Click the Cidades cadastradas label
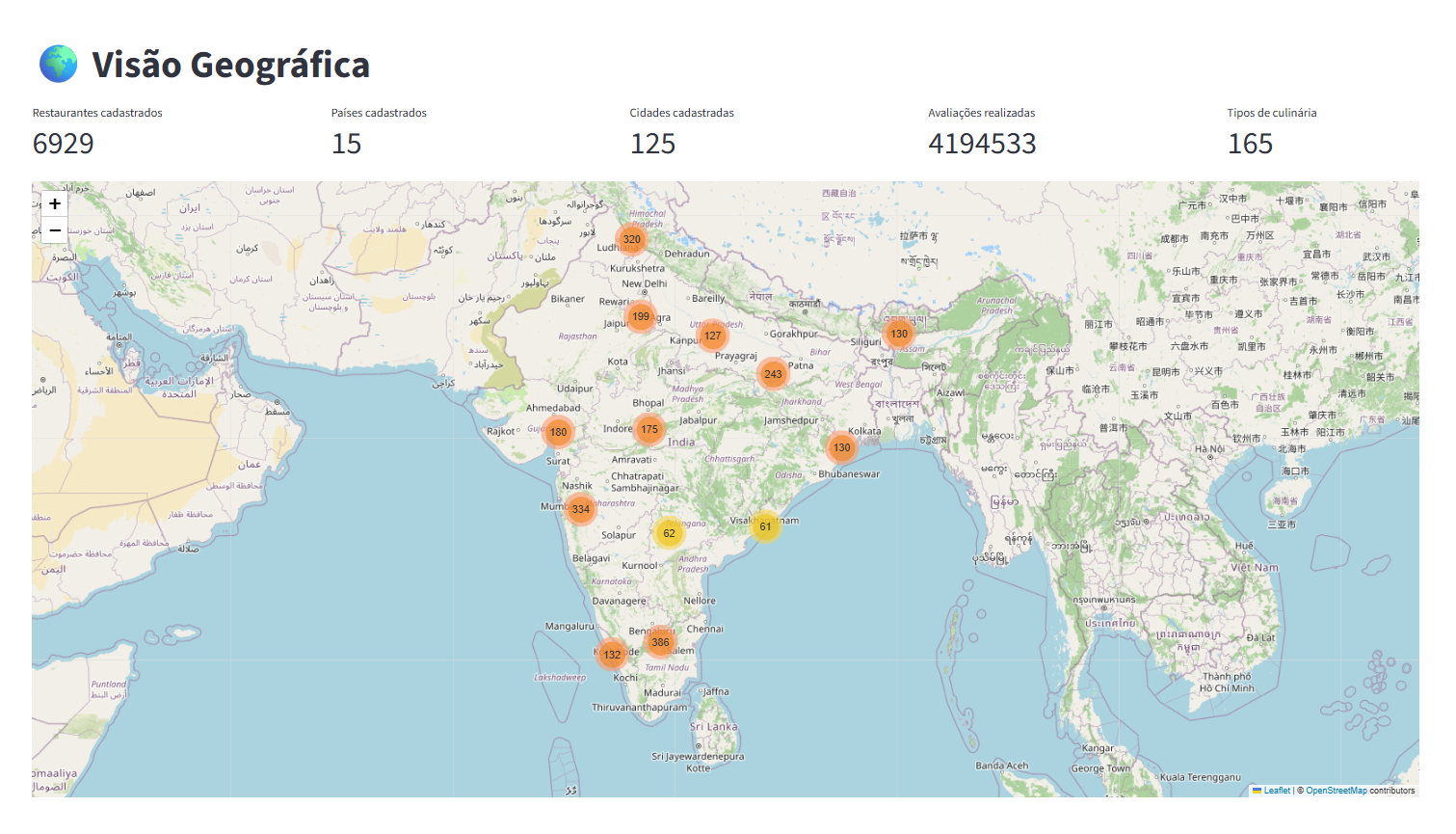This screenshot has width=1456, height=834. click(x=682, y=113)
